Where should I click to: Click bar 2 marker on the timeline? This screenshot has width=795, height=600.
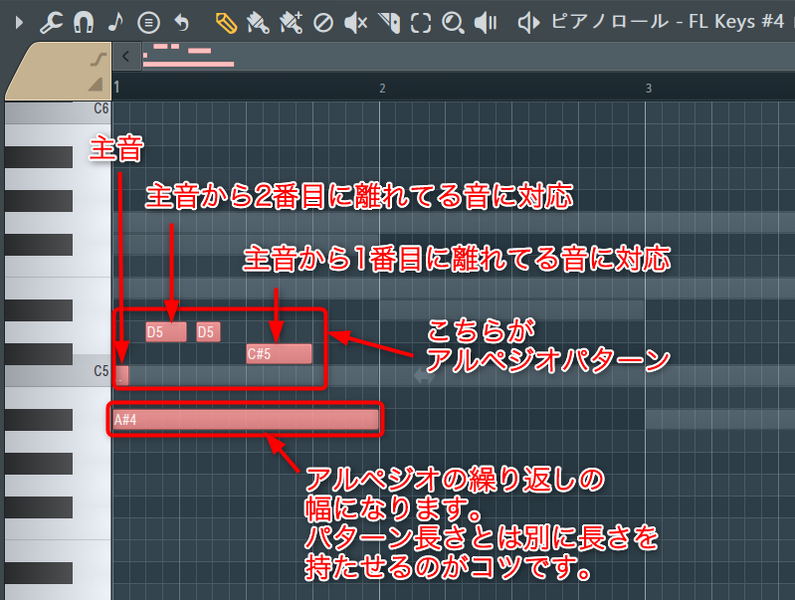tap(382, 89)
